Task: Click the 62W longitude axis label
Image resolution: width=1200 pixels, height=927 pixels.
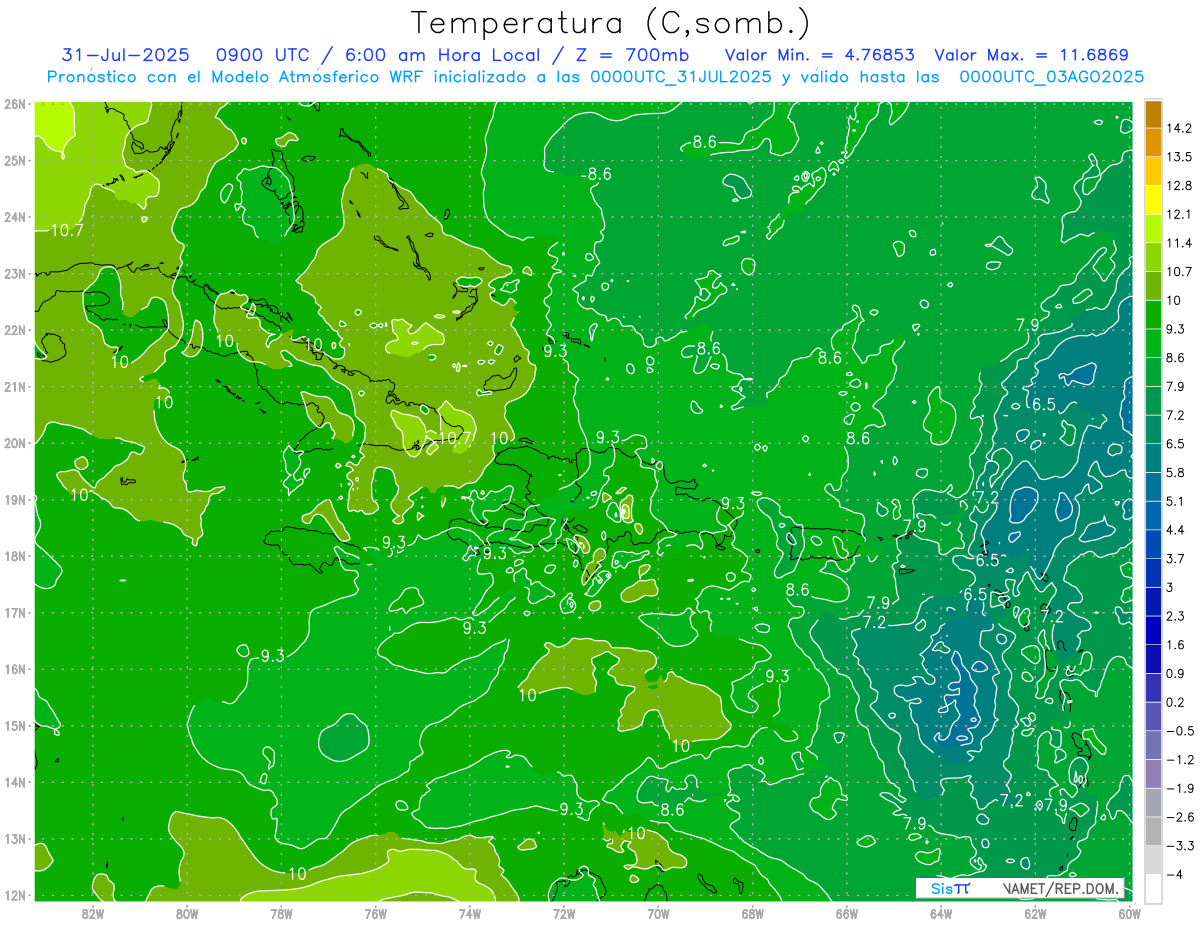Action: (x=1035, y=913)
